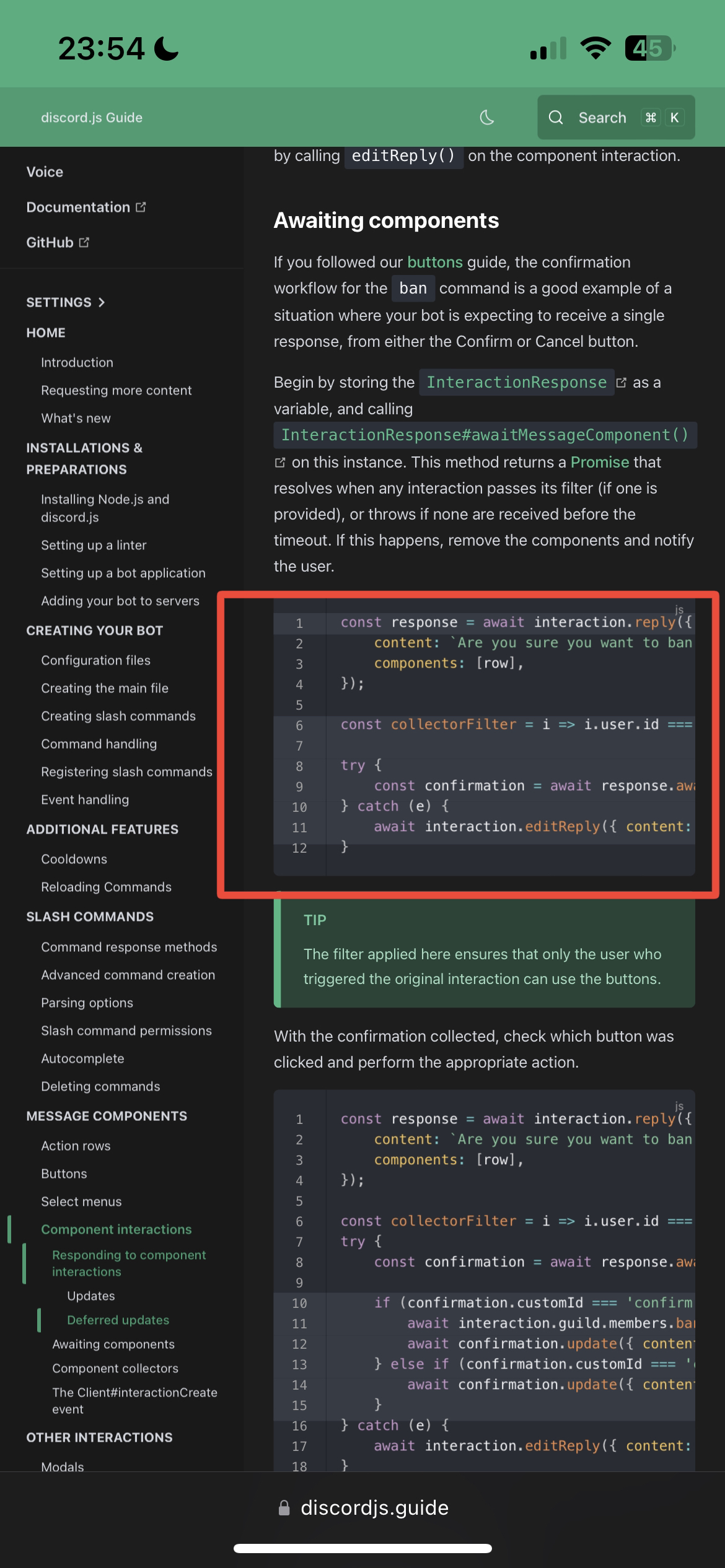
Task: Open the What's new page
Action: pyautogui.click(x=76, y=418)
